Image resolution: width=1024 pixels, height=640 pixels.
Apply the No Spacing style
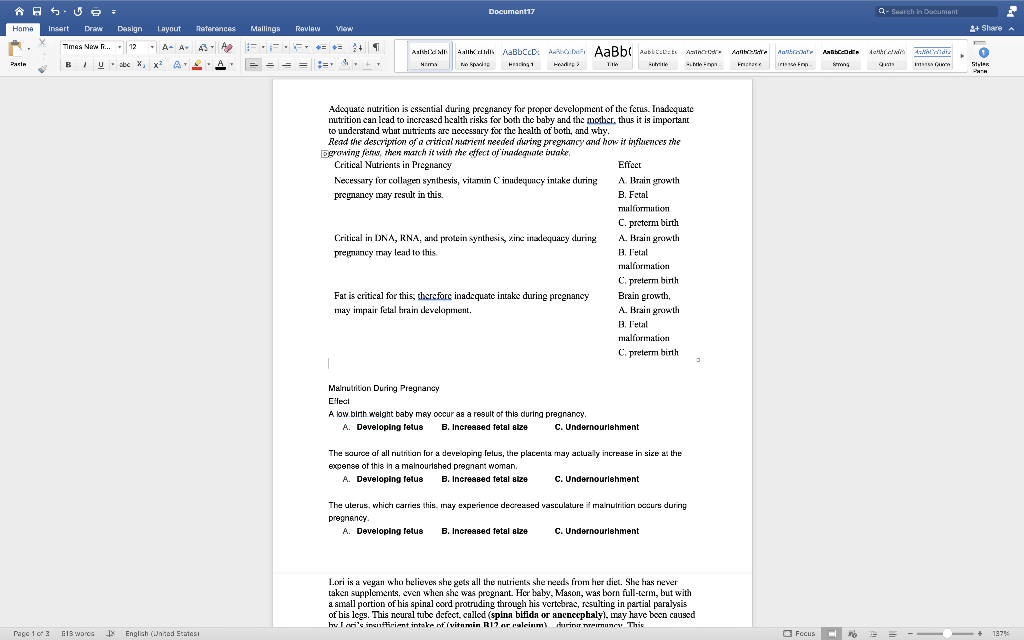475,56
